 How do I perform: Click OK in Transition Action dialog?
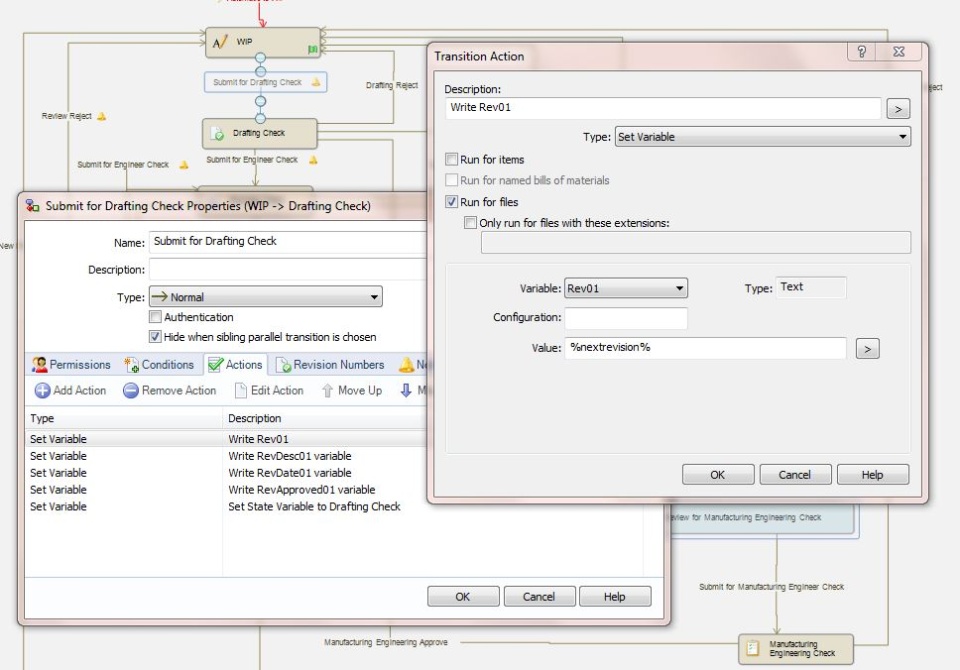tap(718, 475)
